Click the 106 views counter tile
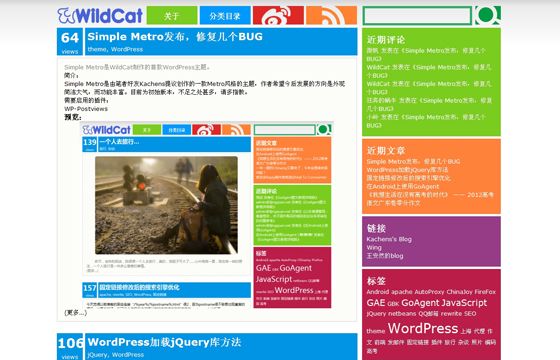 coord(70,347)
